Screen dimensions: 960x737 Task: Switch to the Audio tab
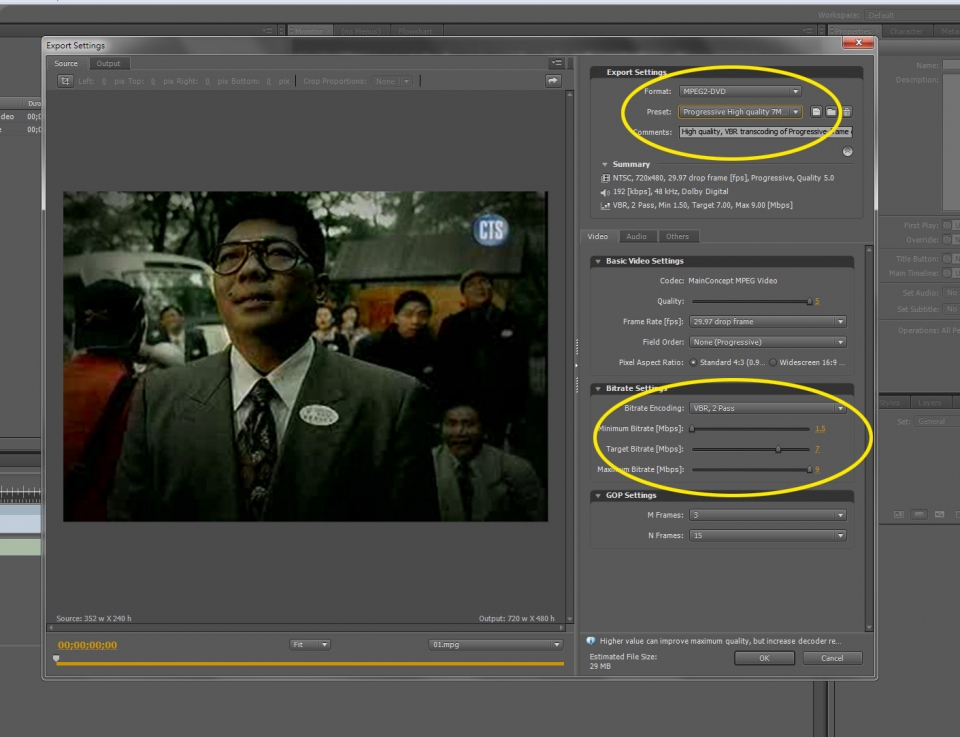[636, 237]
